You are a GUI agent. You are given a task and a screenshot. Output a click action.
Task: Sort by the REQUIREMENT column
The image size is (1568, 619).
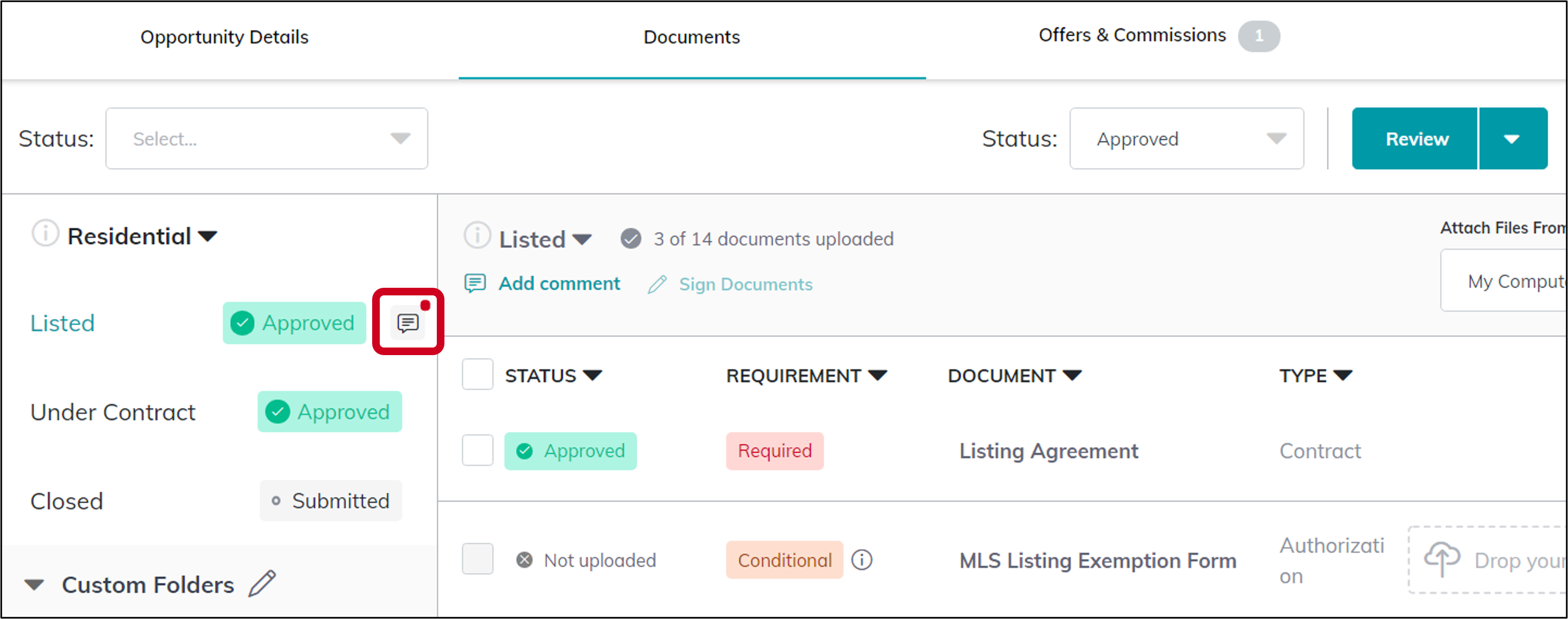pyautogui.click(x=806, y=376)
